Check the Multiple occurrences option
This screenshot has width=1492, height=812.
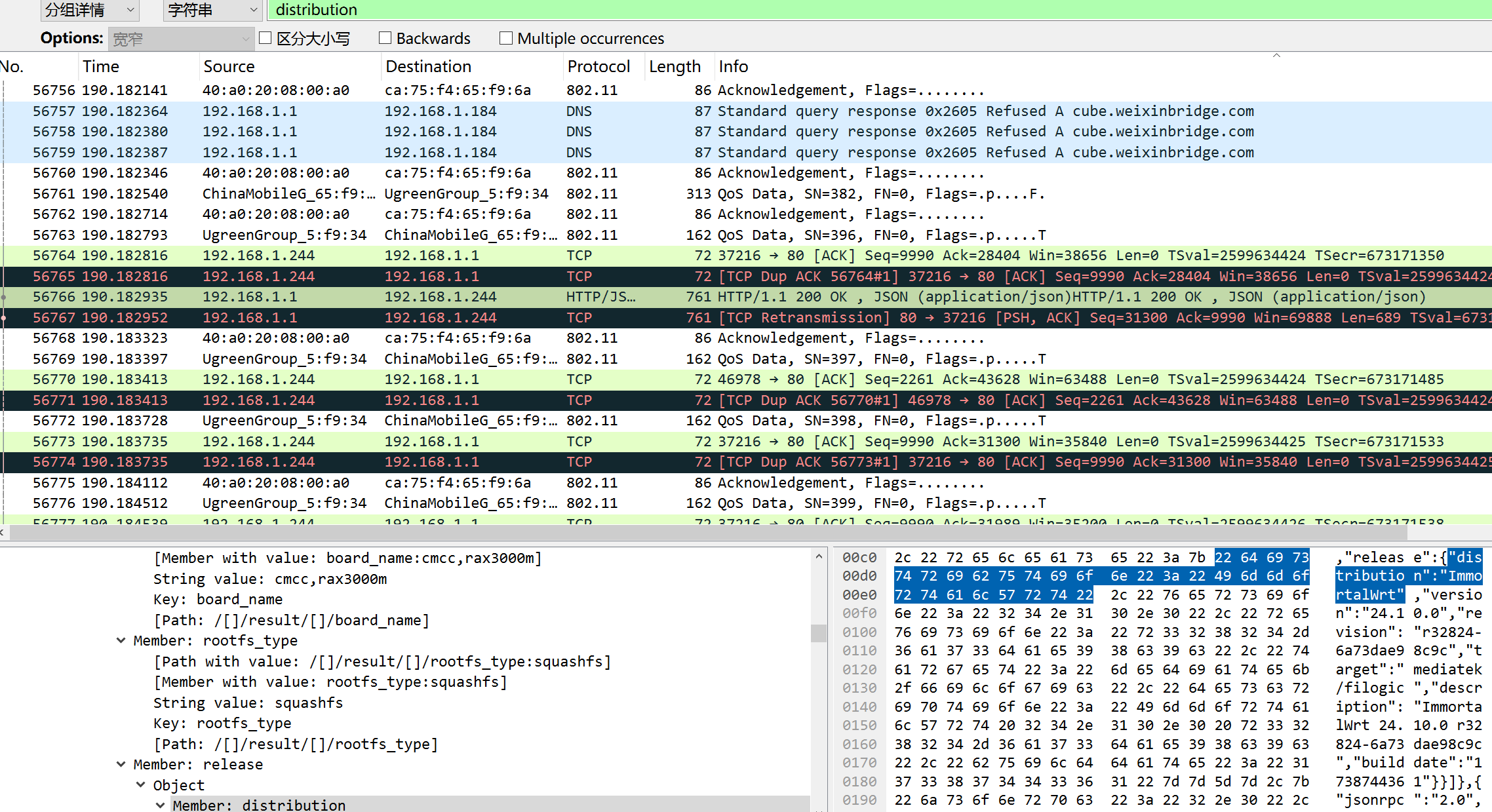point(506,38)
